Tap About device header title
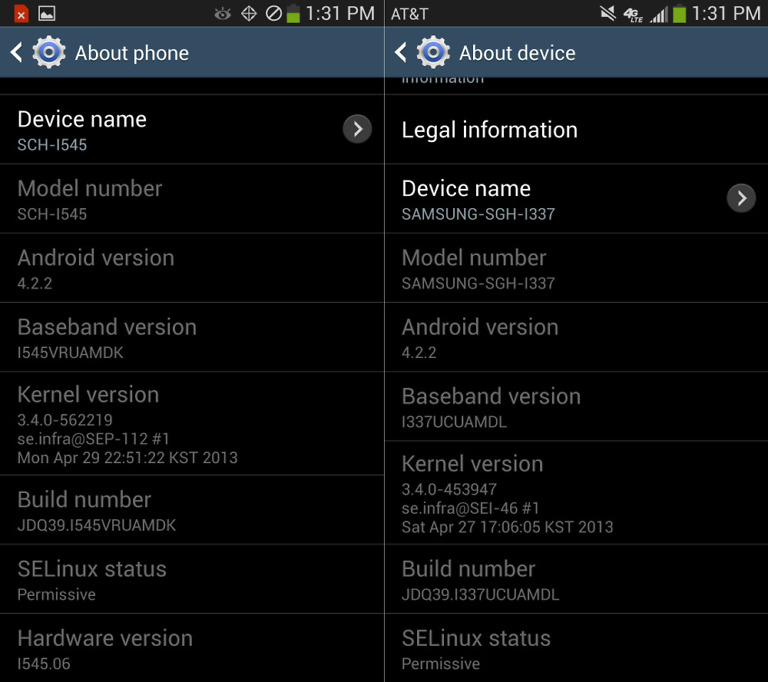Viewport: 768px width, 682px height. point(517,53)
